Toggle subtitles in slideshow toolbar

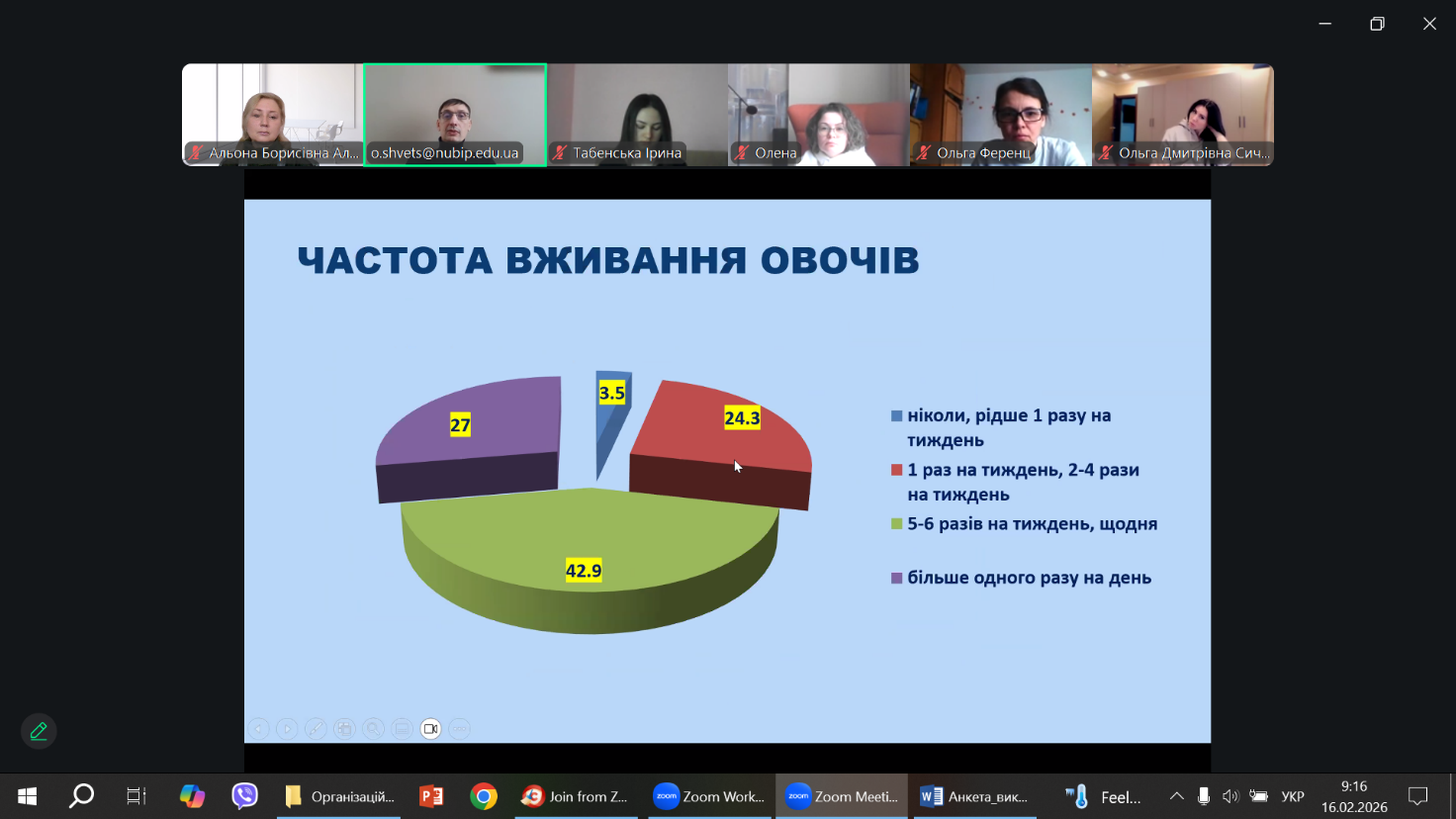(402, 729)
